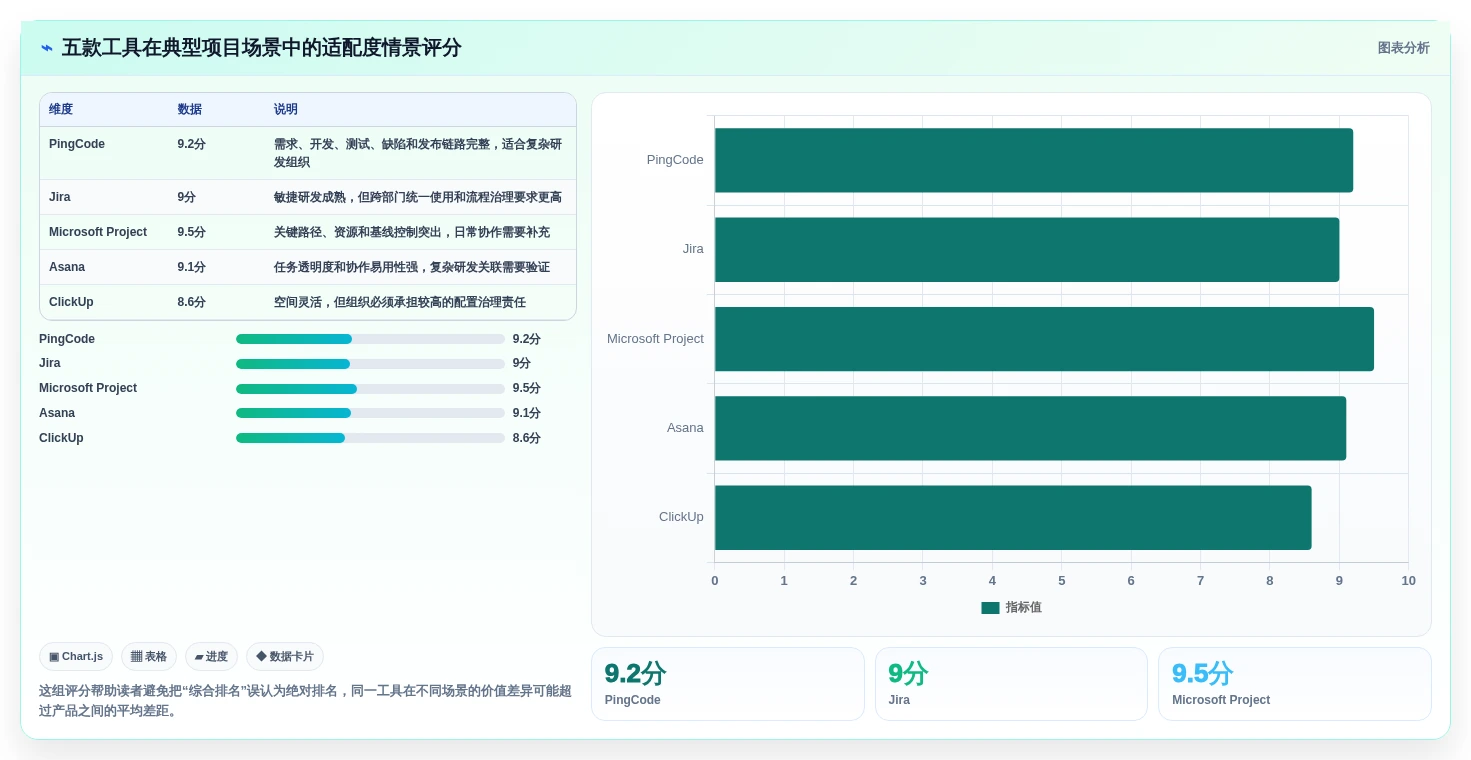Click the Jira bar in the chart

1027,249
